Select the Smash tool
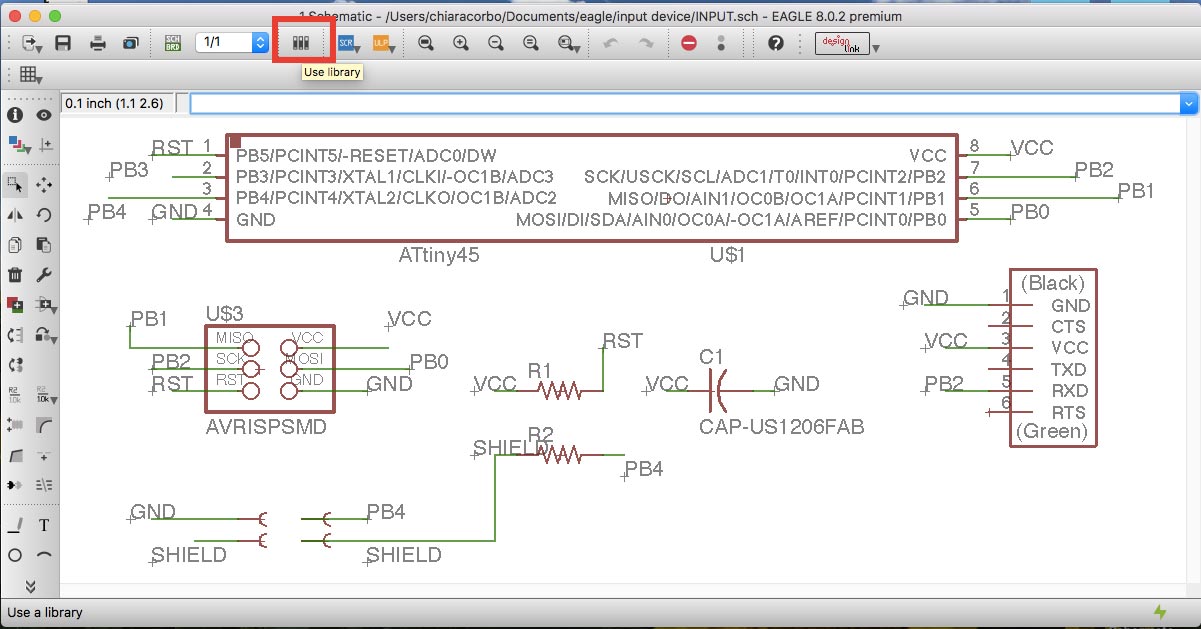 (15, 425)
